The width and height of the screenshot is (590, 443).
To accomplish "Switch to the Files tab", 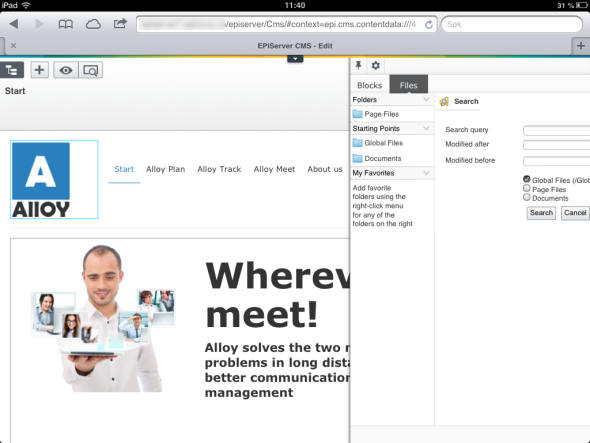I will click(x=409, y=85).
